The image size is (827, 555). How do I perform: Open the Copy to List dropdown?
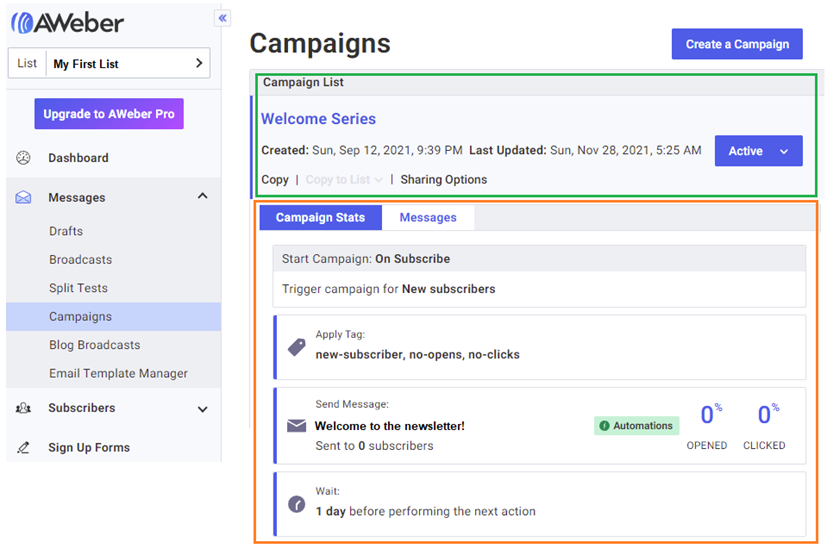(x=344, y=180)
